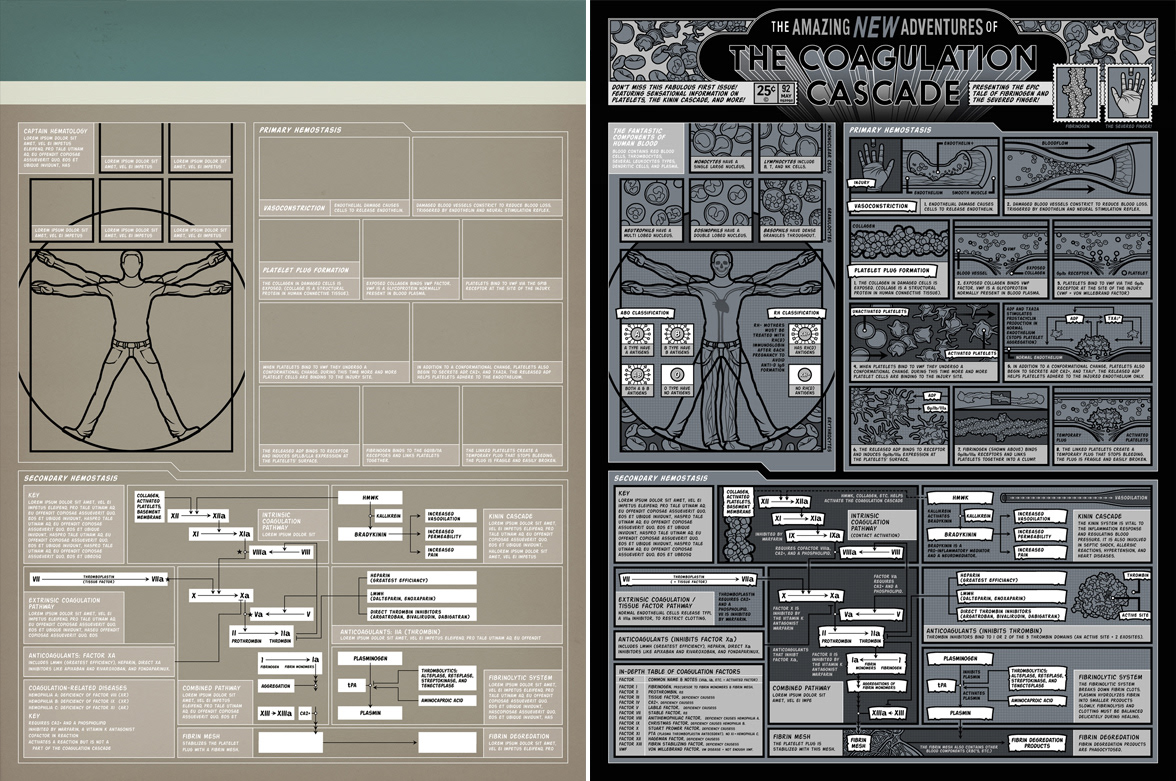Click the 'Direct Thrombin Inhibitors' box on beige draft
1176x781 pixels.
422,614
